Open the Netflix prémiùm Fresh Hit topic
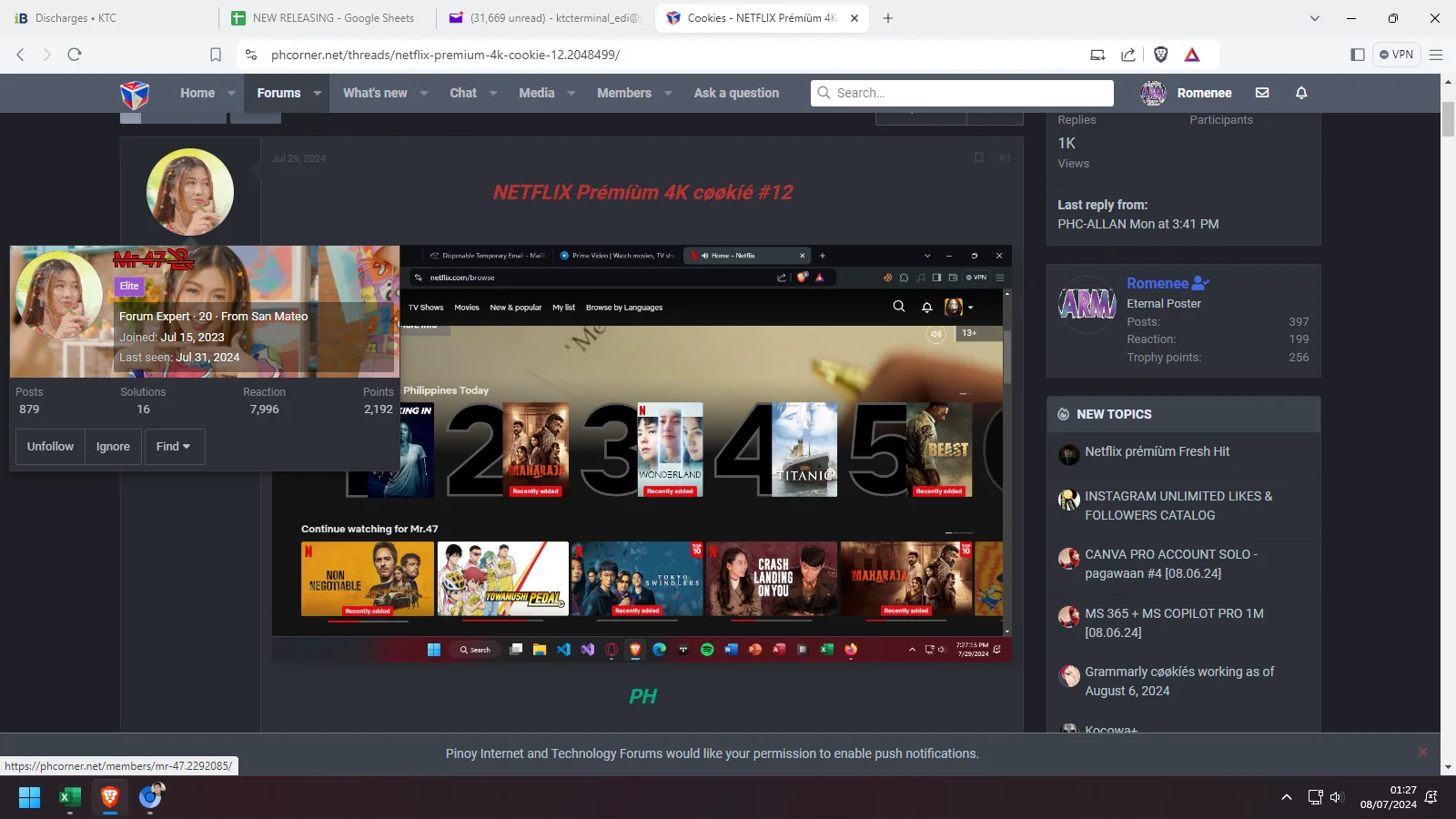The width and height of the screenshot is (1456, 819). pyautogui.click(x=1157, y=451)
